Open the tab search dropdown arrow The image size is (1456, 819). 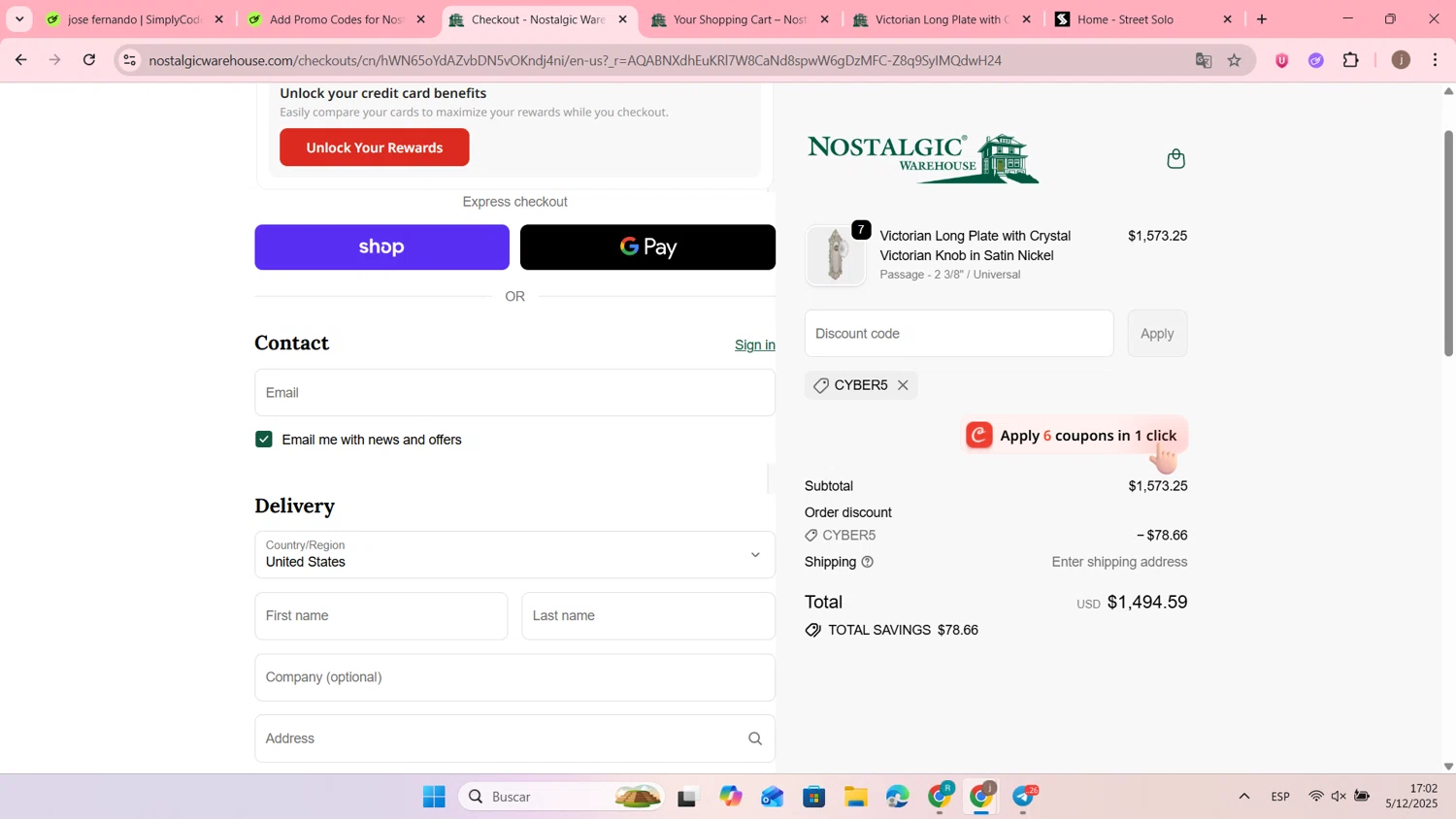point(19,19)
